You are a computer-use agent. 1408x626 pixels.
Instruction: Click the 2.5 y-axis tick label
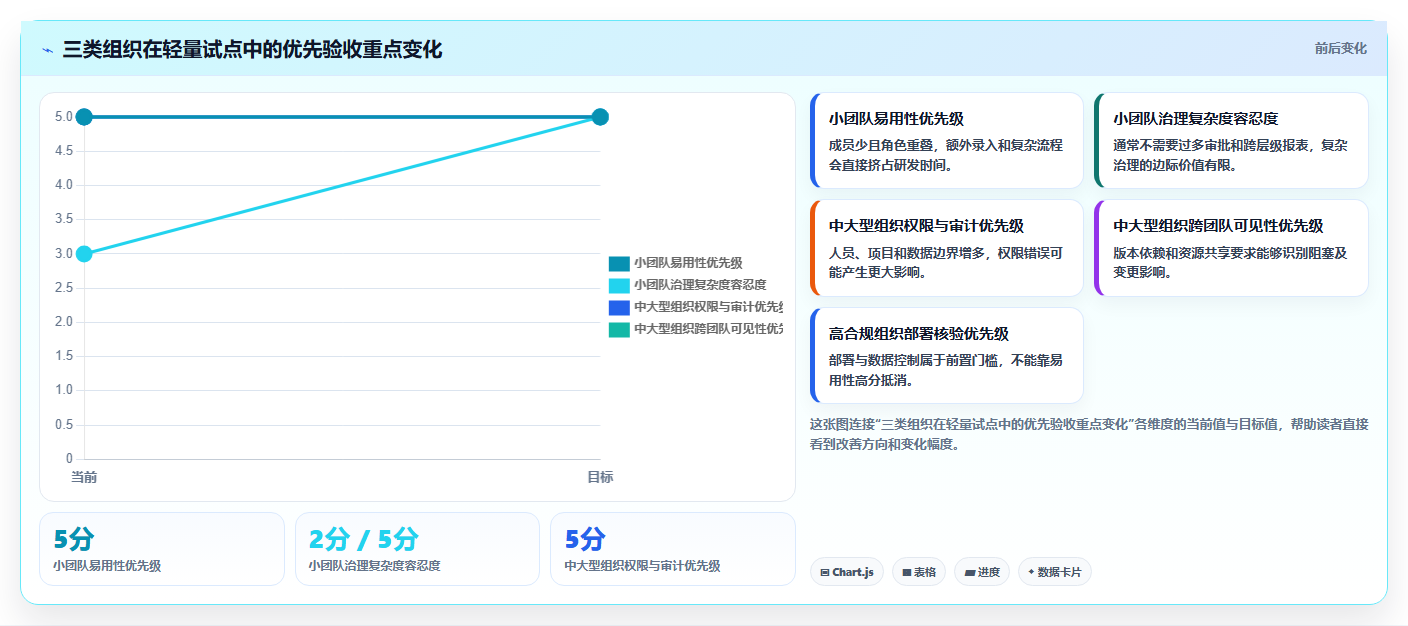(63, 288)
